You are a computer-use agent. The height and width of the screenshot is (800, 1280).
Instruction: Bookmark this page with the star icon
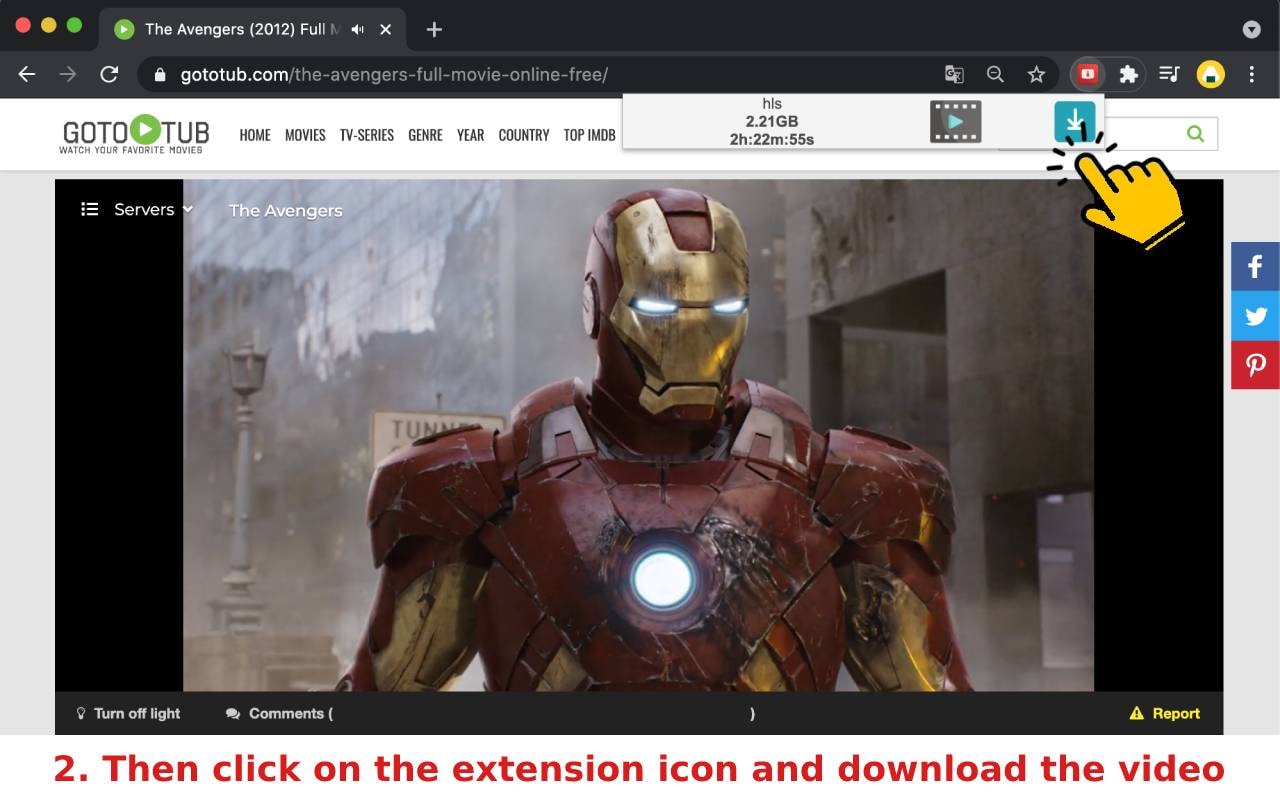pyautogui.click(x=1036, y=74)
